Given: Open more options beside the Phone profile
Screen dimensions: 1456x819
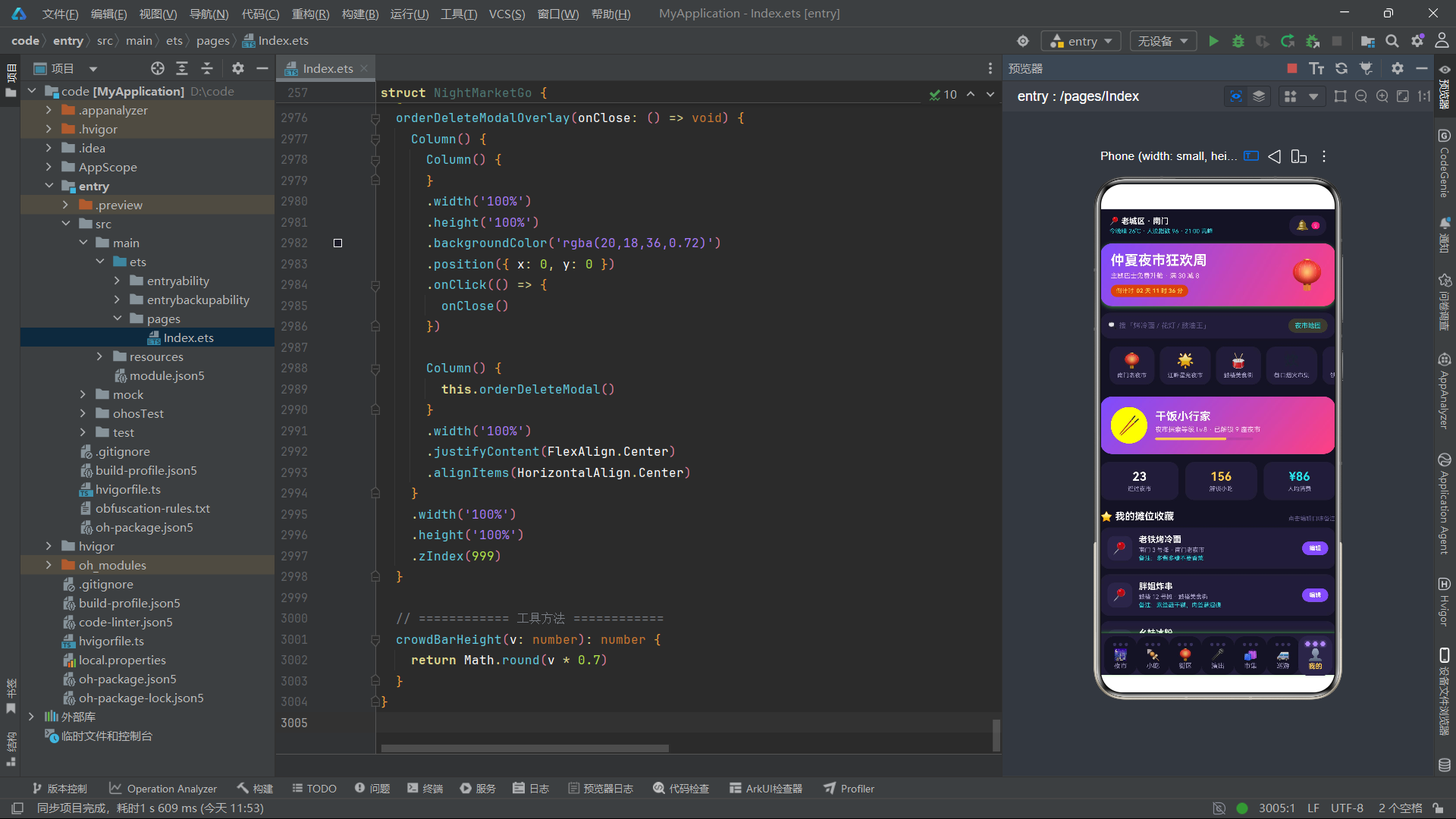Looking at the screenshot, I should click(1324, 156).
